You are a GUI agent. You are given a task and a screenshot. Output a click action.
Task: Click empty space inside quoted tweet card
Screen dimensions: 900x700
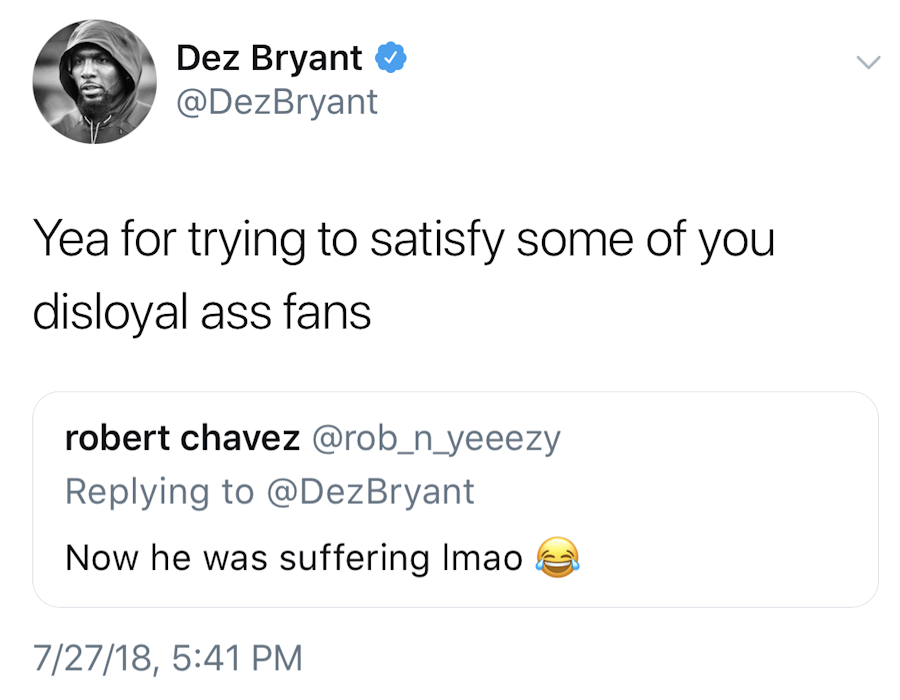tap(720, 500)
